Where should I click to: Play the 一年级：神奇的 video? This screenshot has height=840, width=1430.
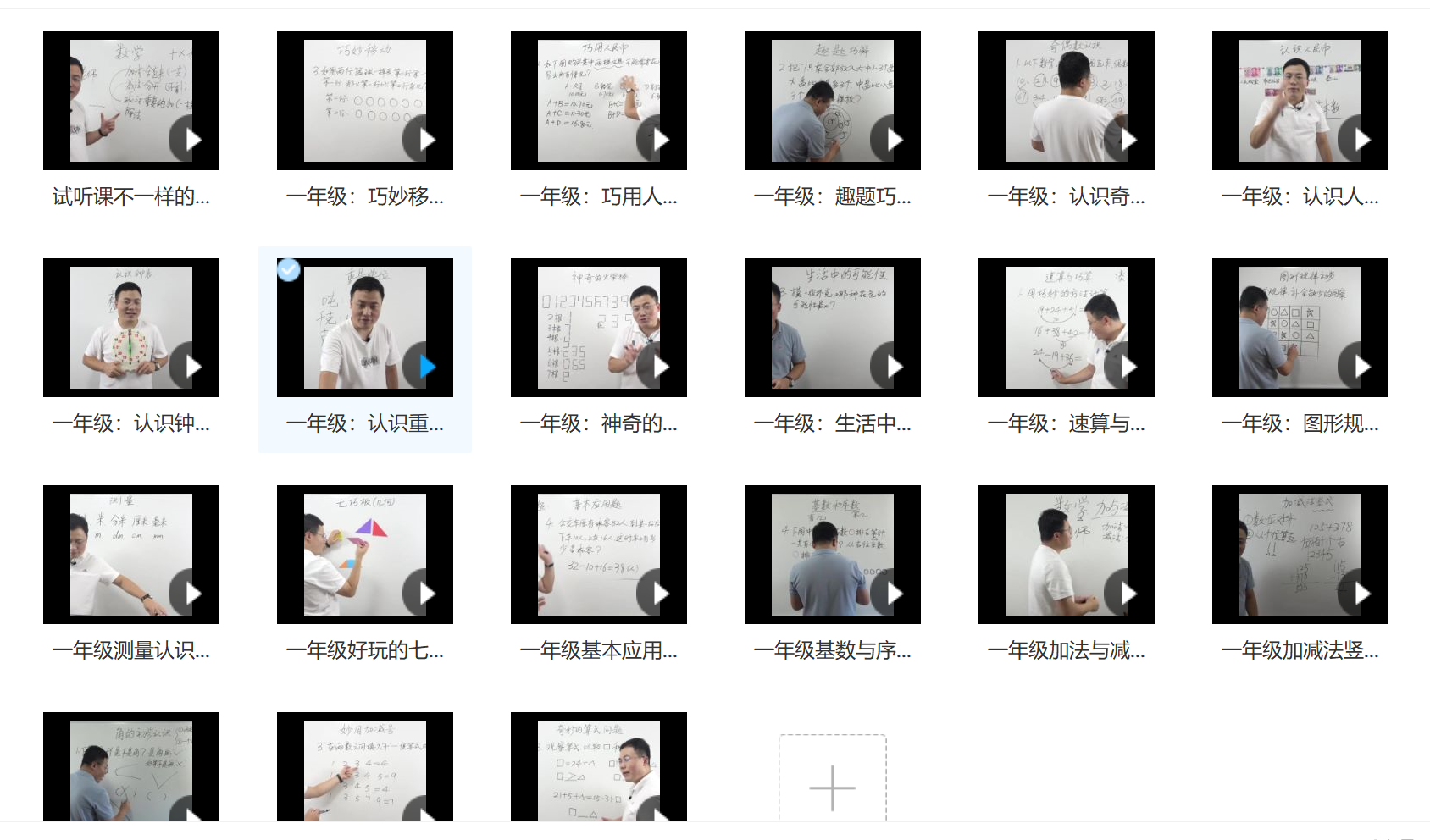pyautogui.click(x=658, y=367)
